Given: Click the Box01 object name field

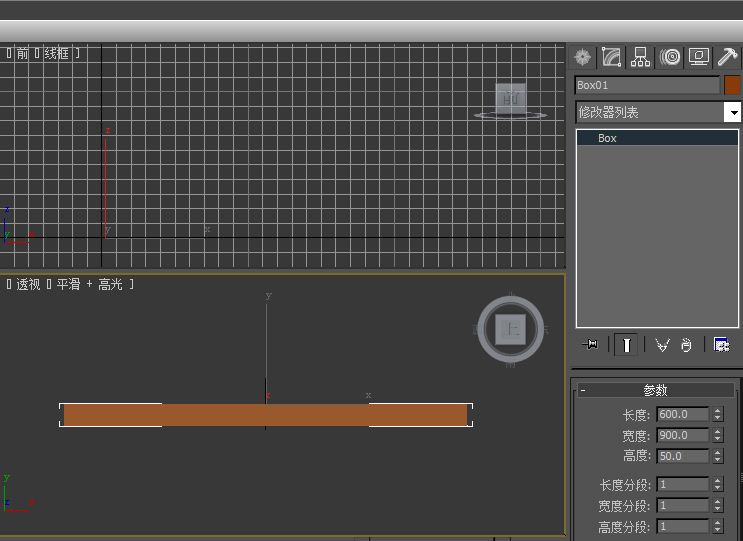Looking at the screenshot, I should pos(647,85).
